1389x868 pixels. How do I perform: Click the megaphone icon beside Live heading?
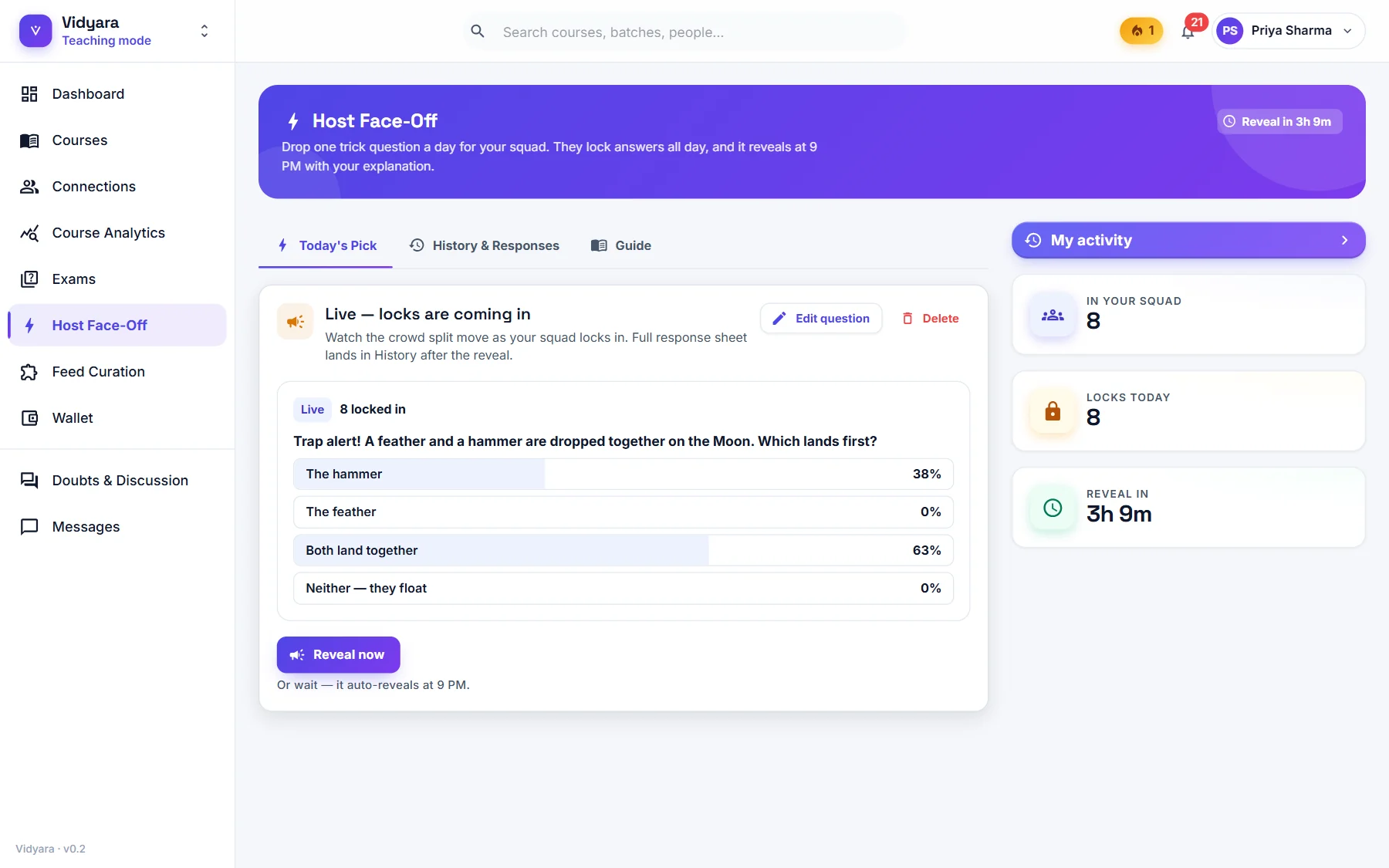(x=296, y=322)
